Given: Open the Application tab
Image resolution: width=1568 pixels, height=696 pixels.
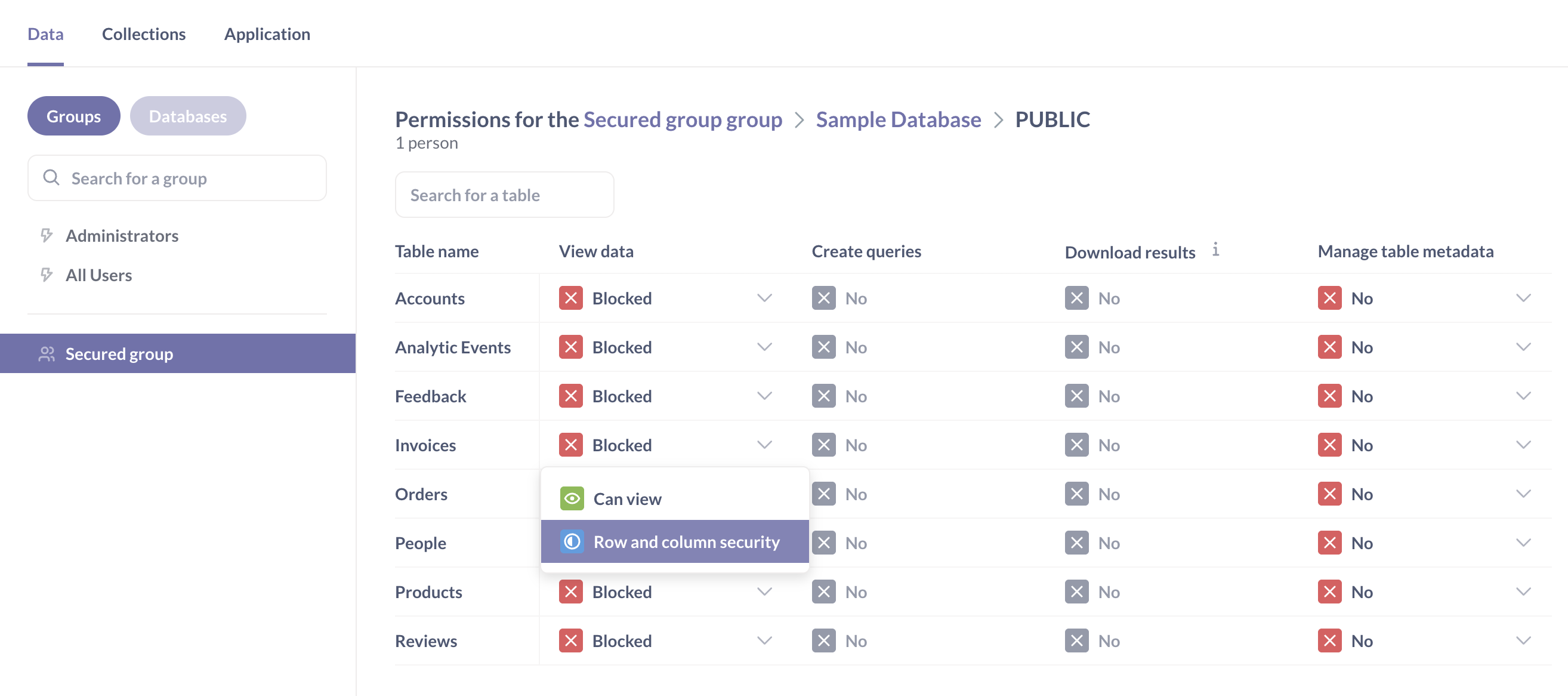Looking at the screenshot, I should click(267, 34).
